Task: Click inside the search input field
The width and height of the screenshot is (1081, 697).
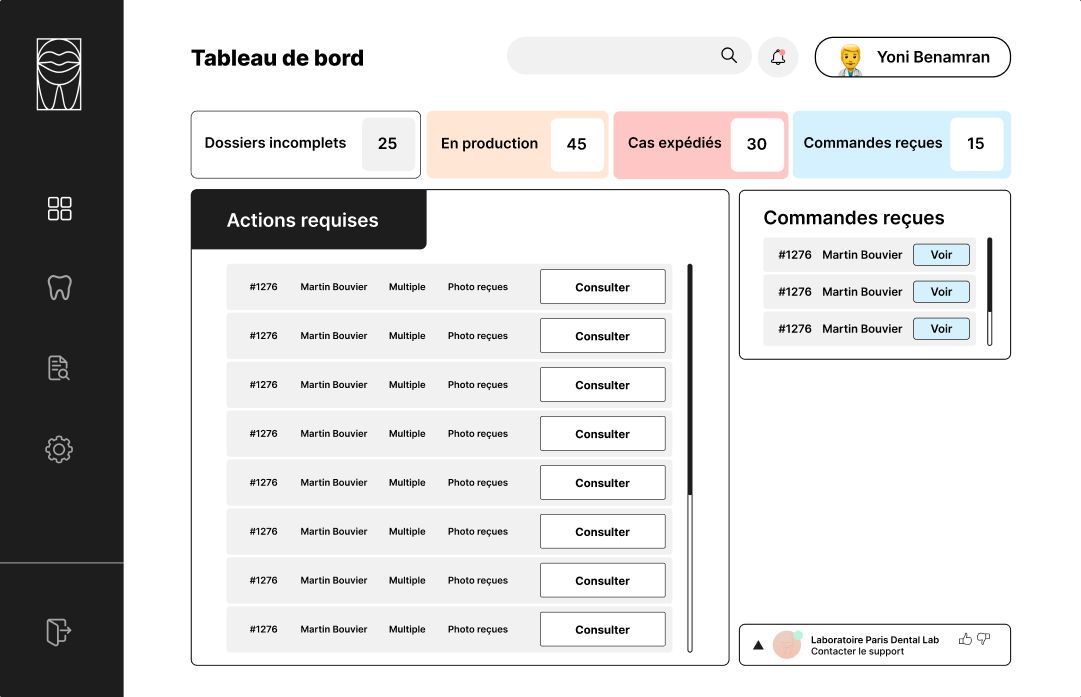Action: pos(610,56)
